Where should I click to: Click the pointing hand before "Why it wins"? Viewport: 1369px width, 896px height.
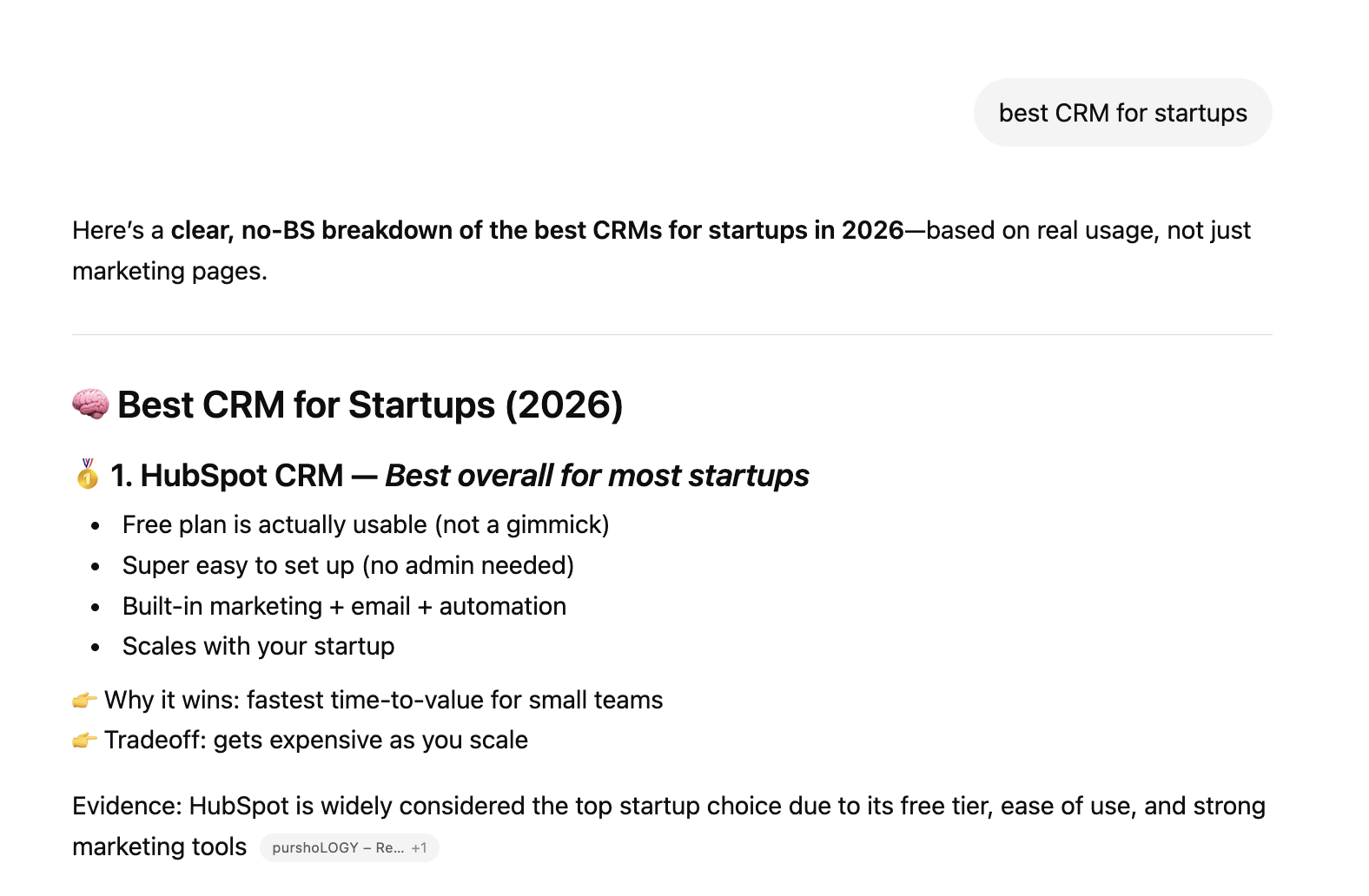(84, 700)
